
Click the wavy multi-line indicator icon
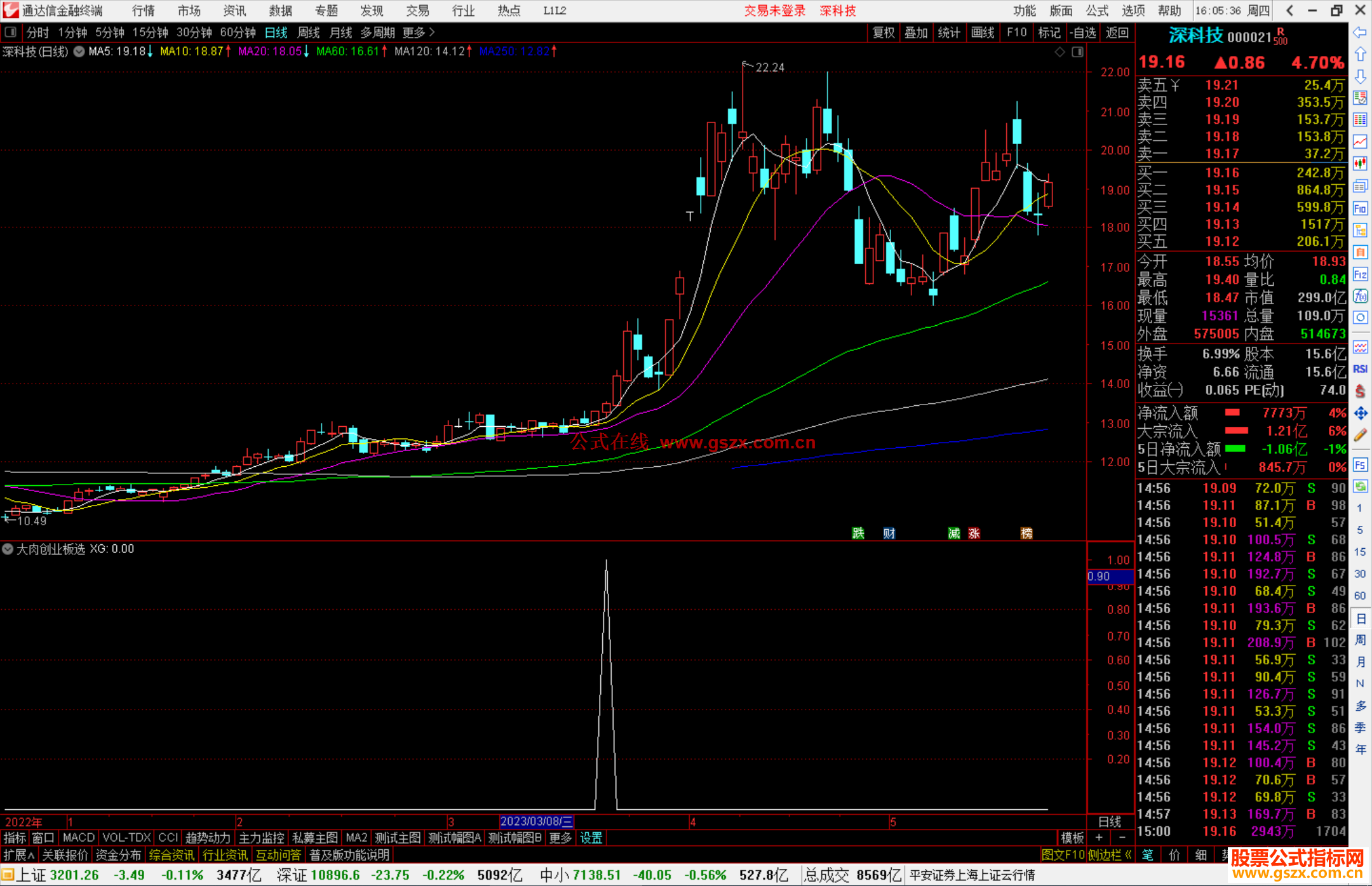(1360, 347)
